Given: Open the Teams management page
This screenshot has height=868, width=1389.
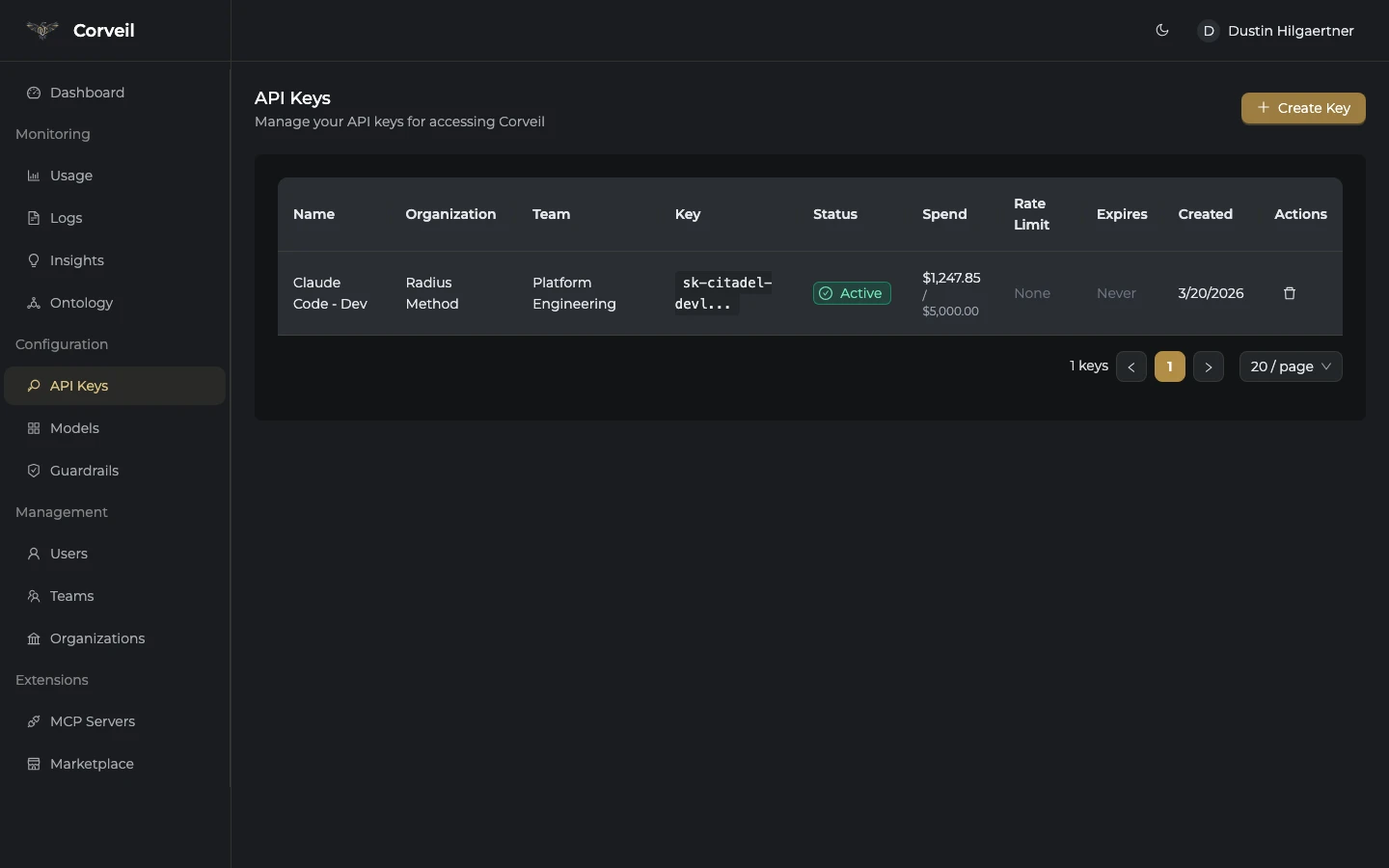Looking at the screenshot, I should coord(71,596).
